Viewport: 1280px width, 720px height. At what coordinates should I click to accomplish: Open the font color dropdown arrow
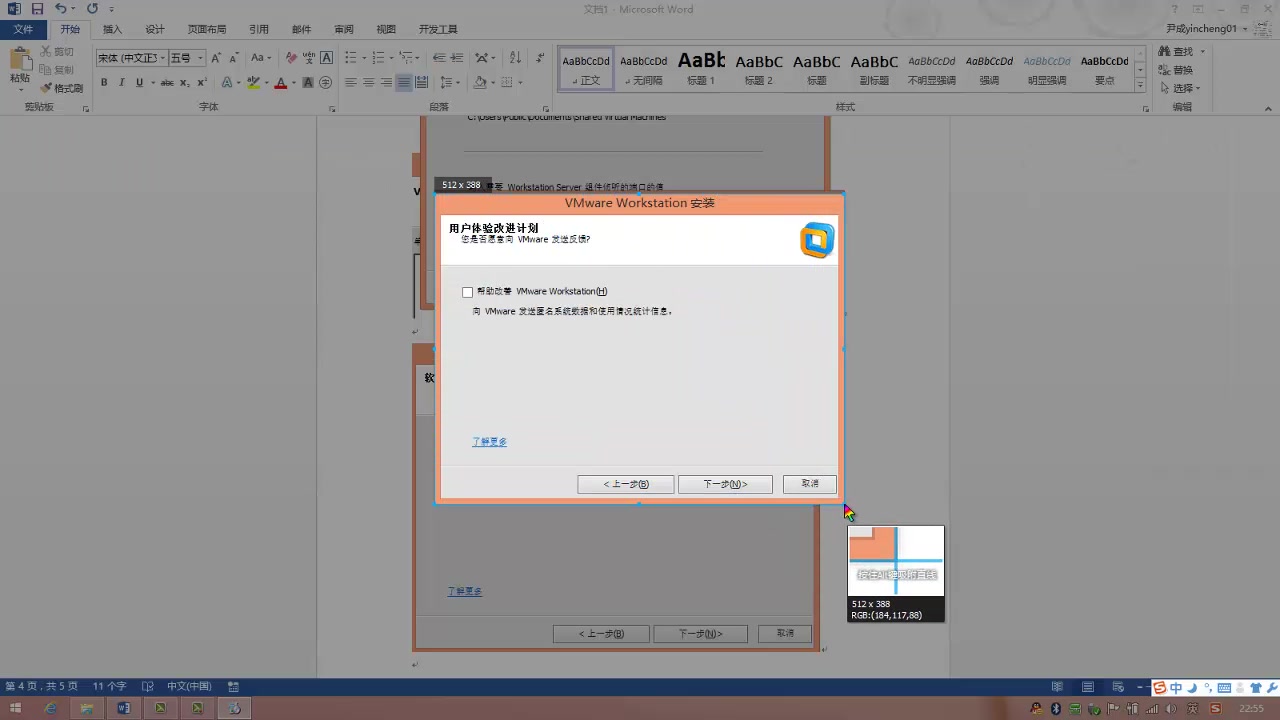(x=292, y=83)
